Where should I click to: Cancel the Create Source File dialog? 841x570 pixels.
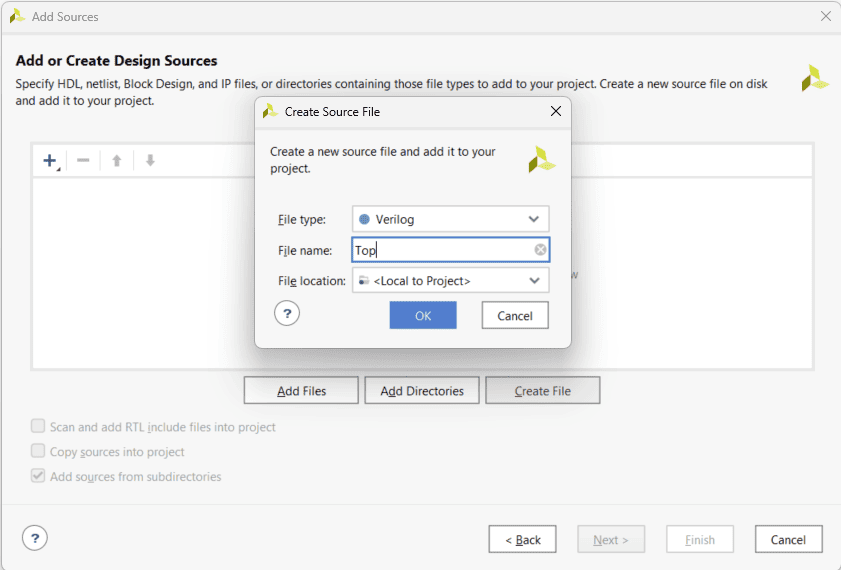pos(515,316)
